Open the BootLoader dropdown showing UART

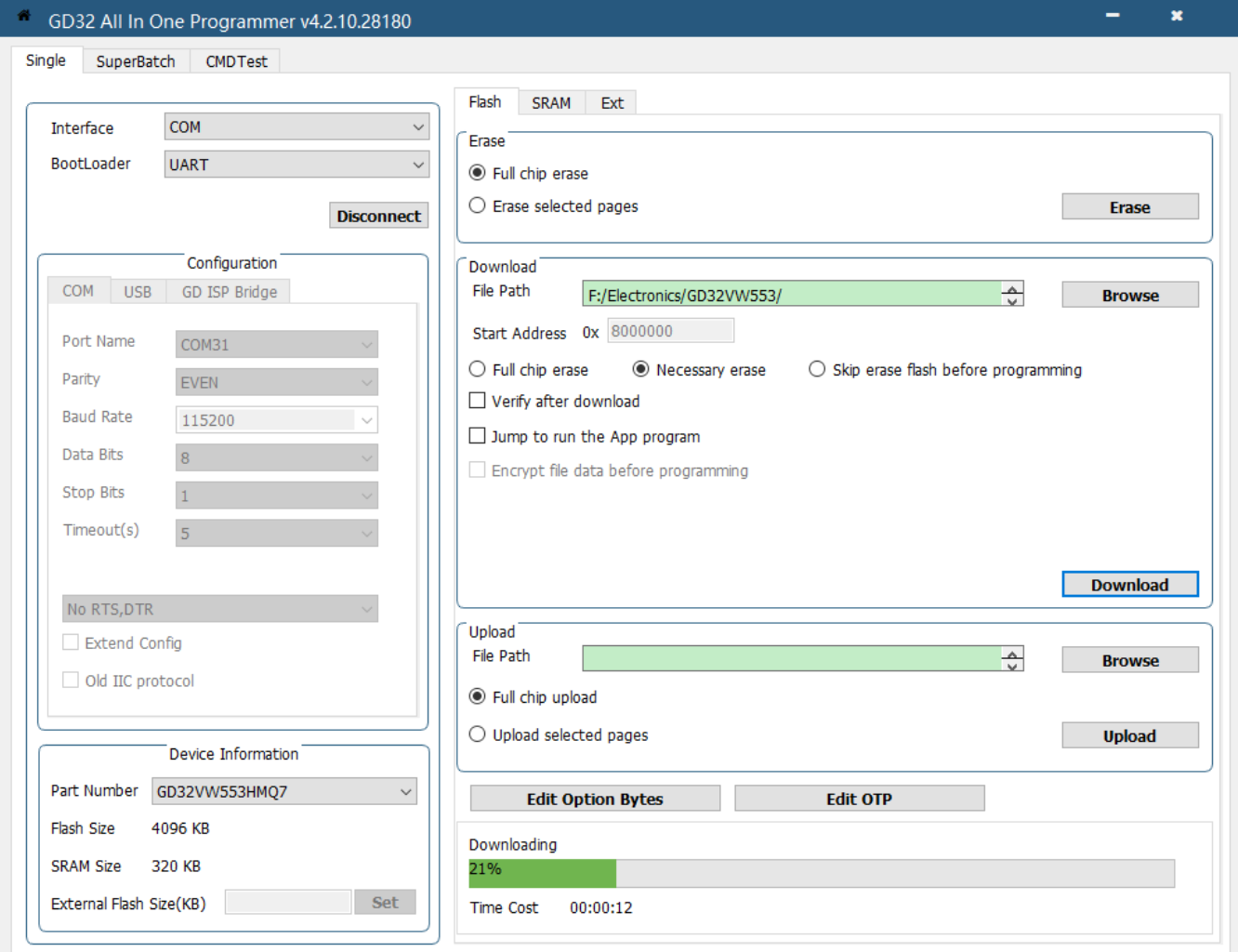coord(296,165)
